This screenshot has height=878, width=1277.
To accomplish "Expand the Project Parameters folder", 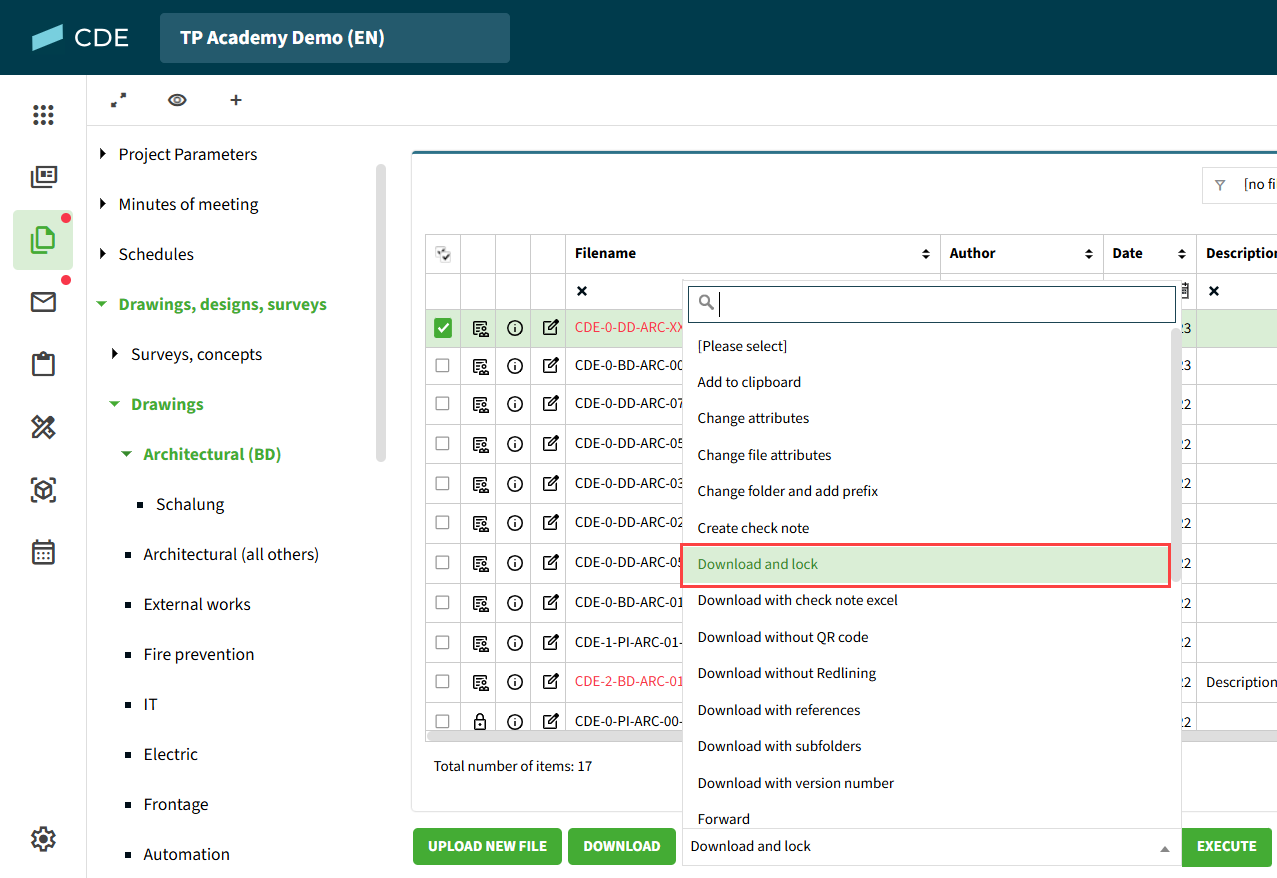I will tap(103, 154).
